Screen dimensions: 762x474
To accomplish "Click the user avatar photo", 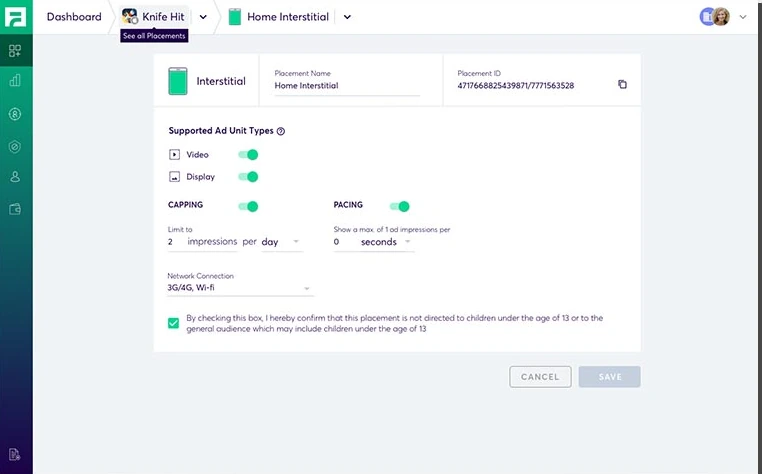I will tap(721, 17).
